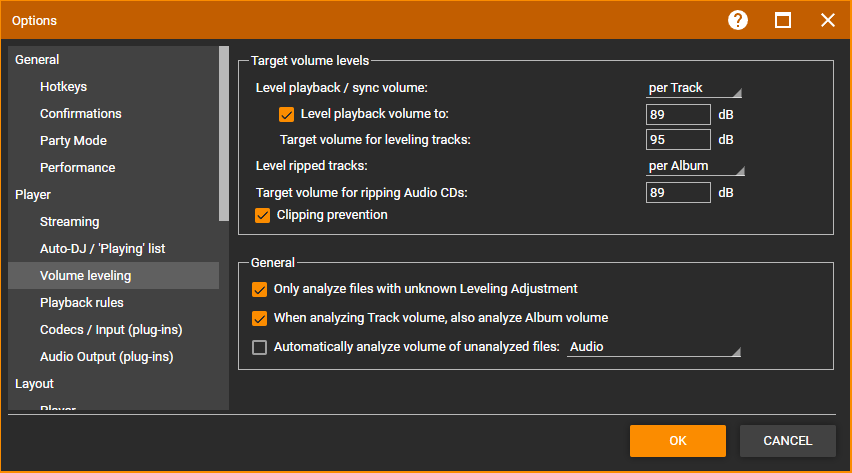852x473 pixels.
Task: Expand the 'Audio' file type dropdown
Action: coord(655,348)
